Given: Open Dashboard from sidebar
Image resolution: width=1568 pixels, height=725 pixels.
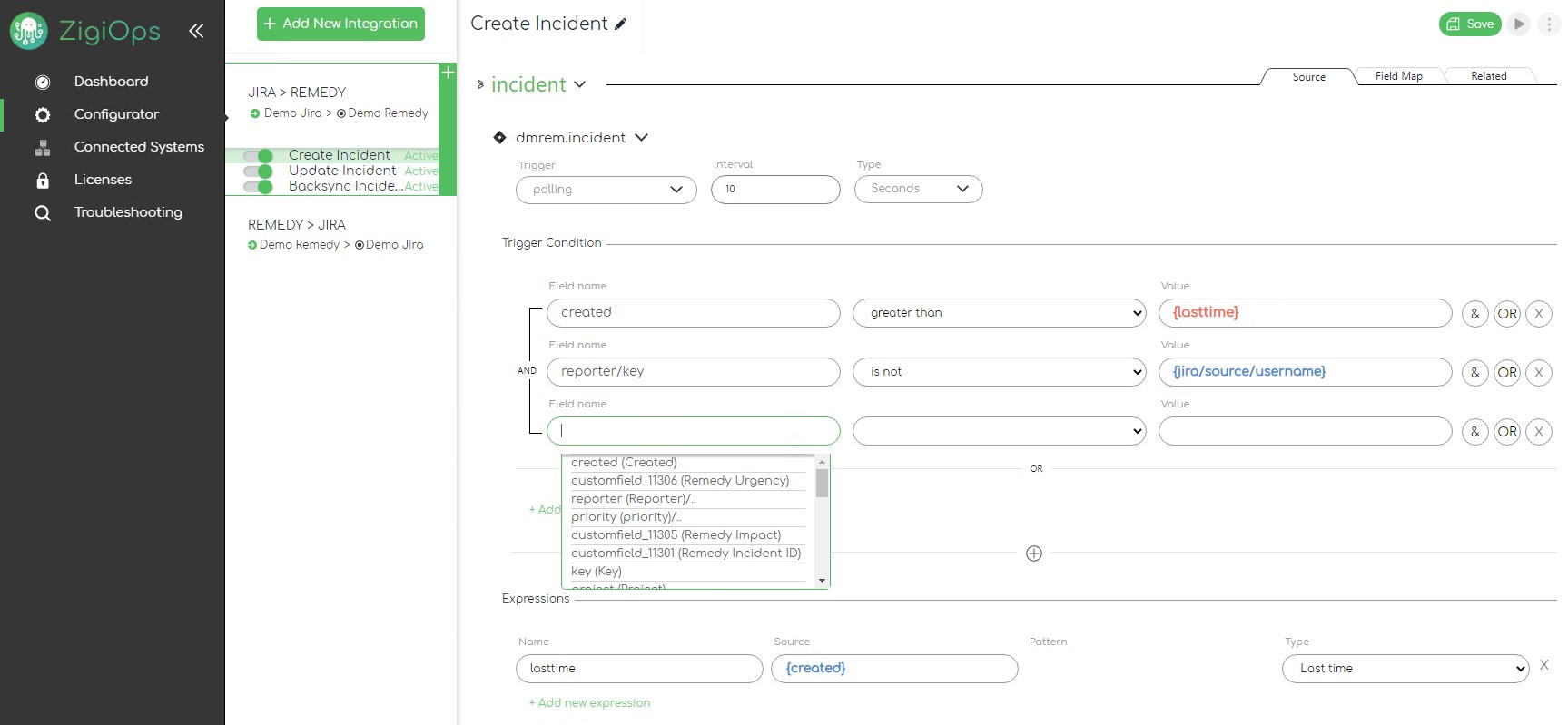Looking at the screenshot, I should tap(111, 82).
